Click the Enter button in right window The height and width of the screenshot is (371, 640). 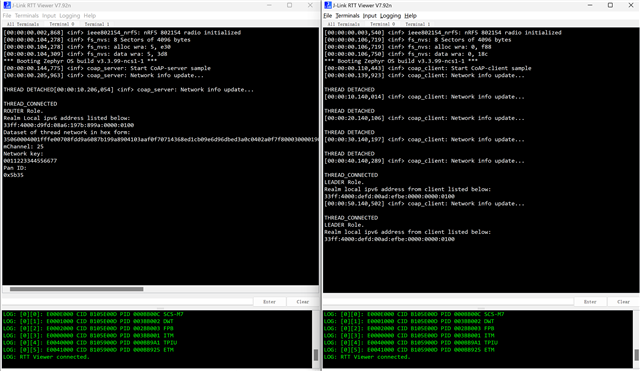(590, 302)
